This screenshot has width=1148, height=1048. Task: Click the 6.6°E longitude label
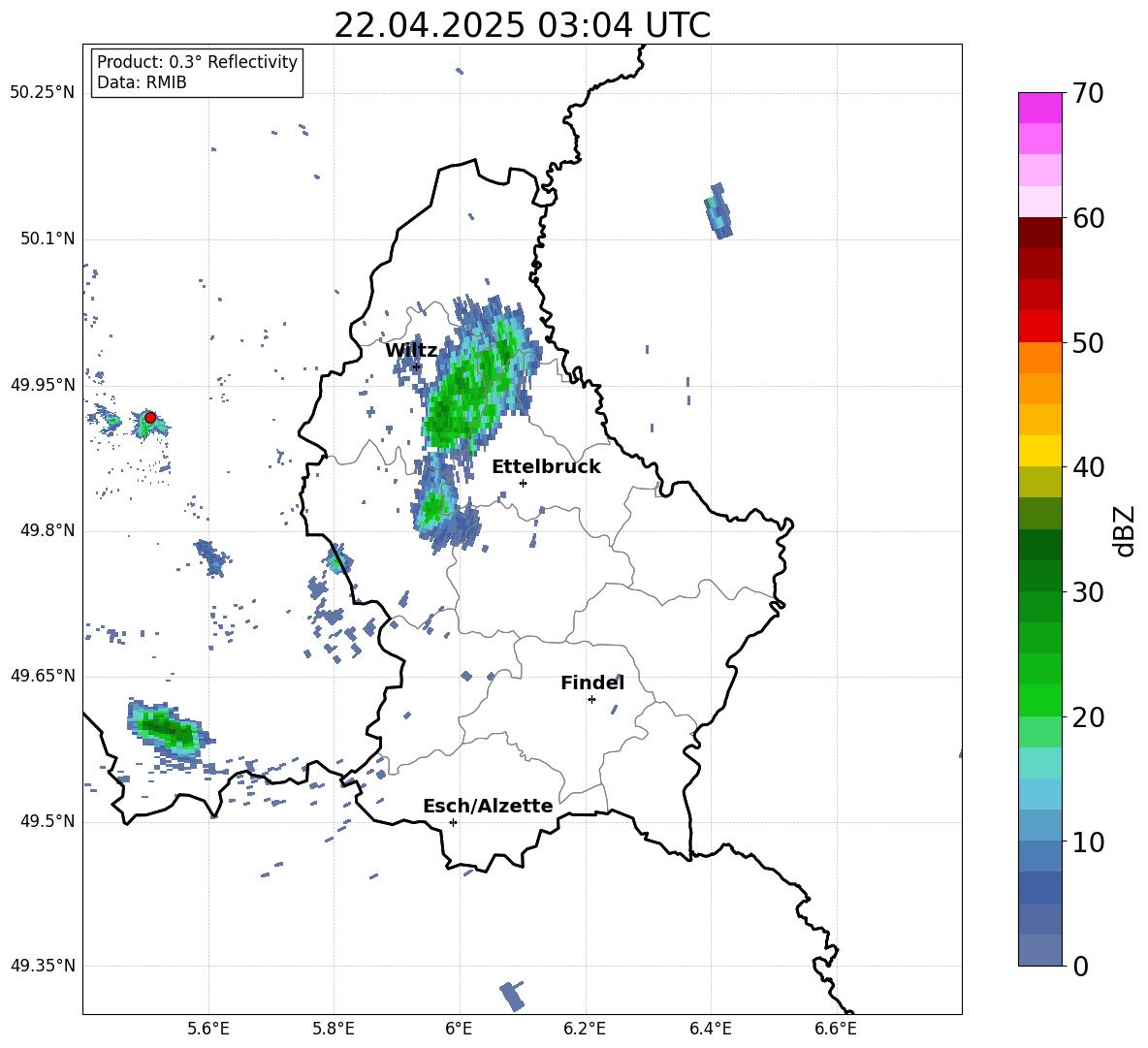click(x=836, y=1029)
